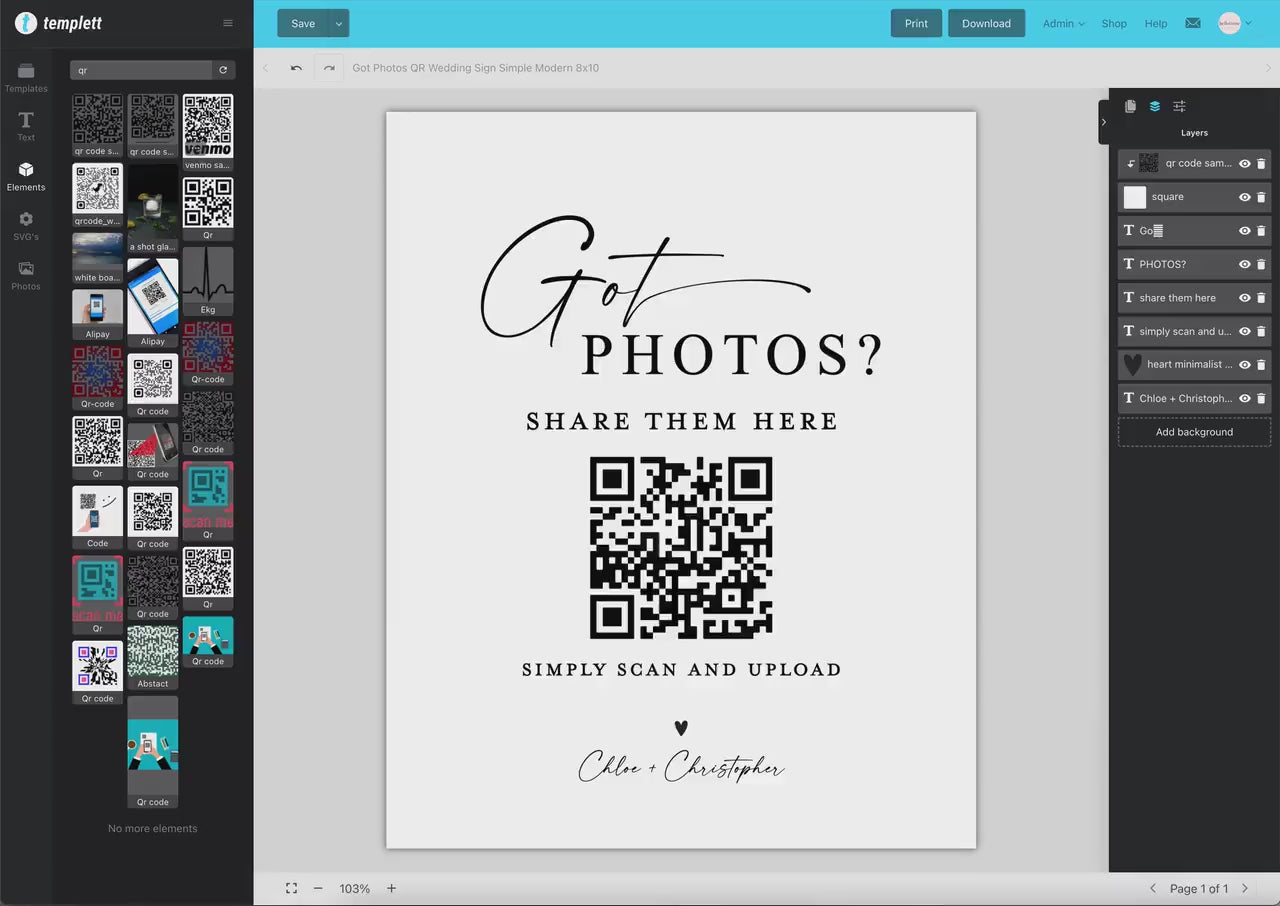The height and width of the screenshot is (906, 1280).
Task: Open the Save options dropdown arrow
Action: pos(339,23)
